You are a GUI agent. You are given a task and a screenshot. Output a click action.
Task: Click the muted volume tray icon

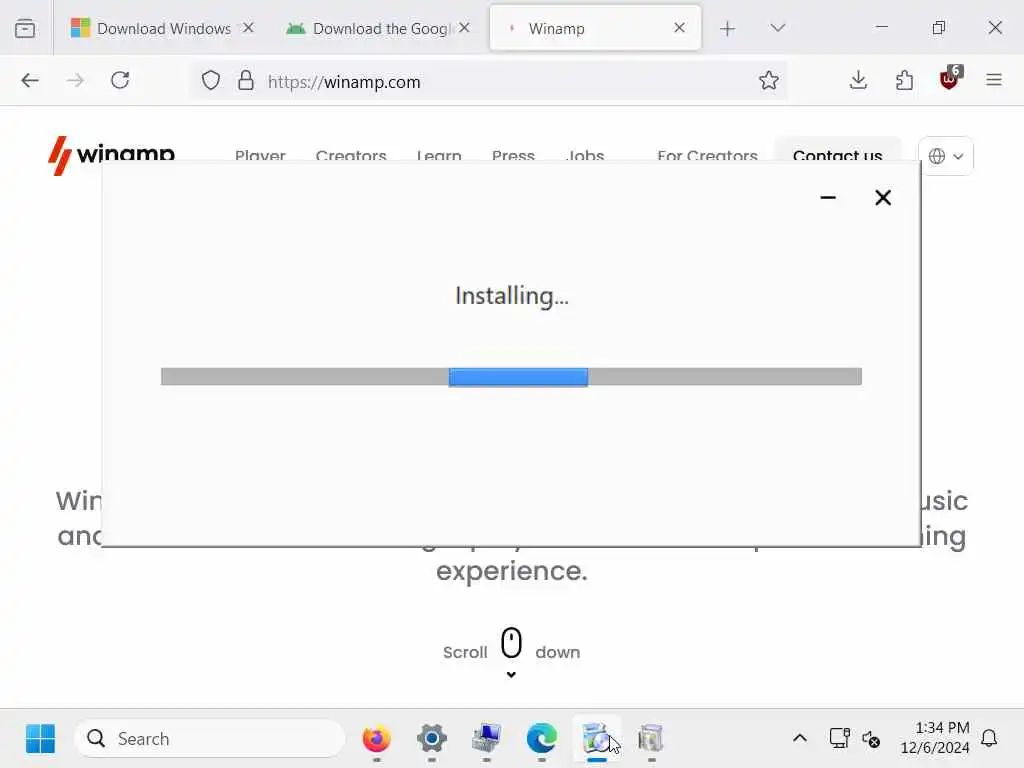click(x=871, y=739)
